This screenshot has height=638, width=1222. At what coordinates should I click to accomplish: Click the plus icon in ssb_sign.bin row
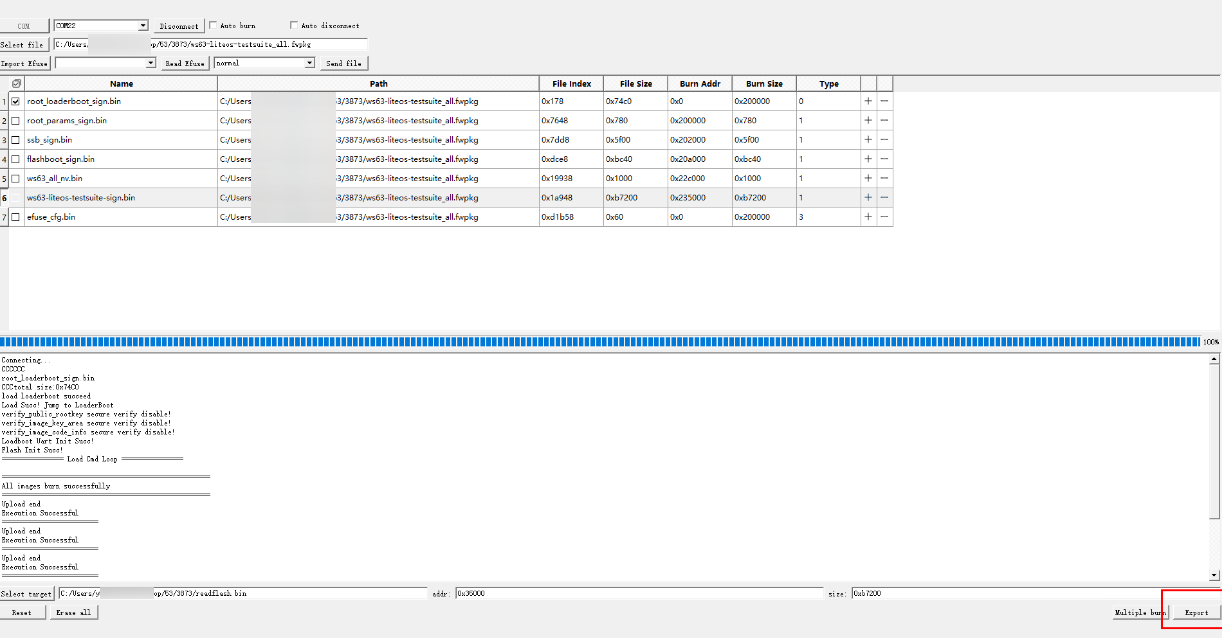tap(868, 140)
